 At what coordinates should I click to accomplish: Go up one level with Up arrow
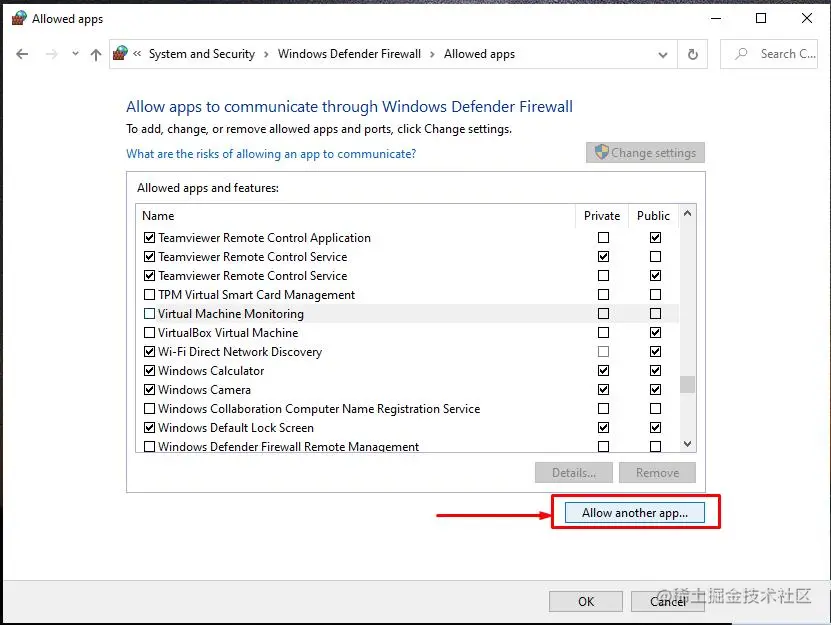(x=96, y=54)
